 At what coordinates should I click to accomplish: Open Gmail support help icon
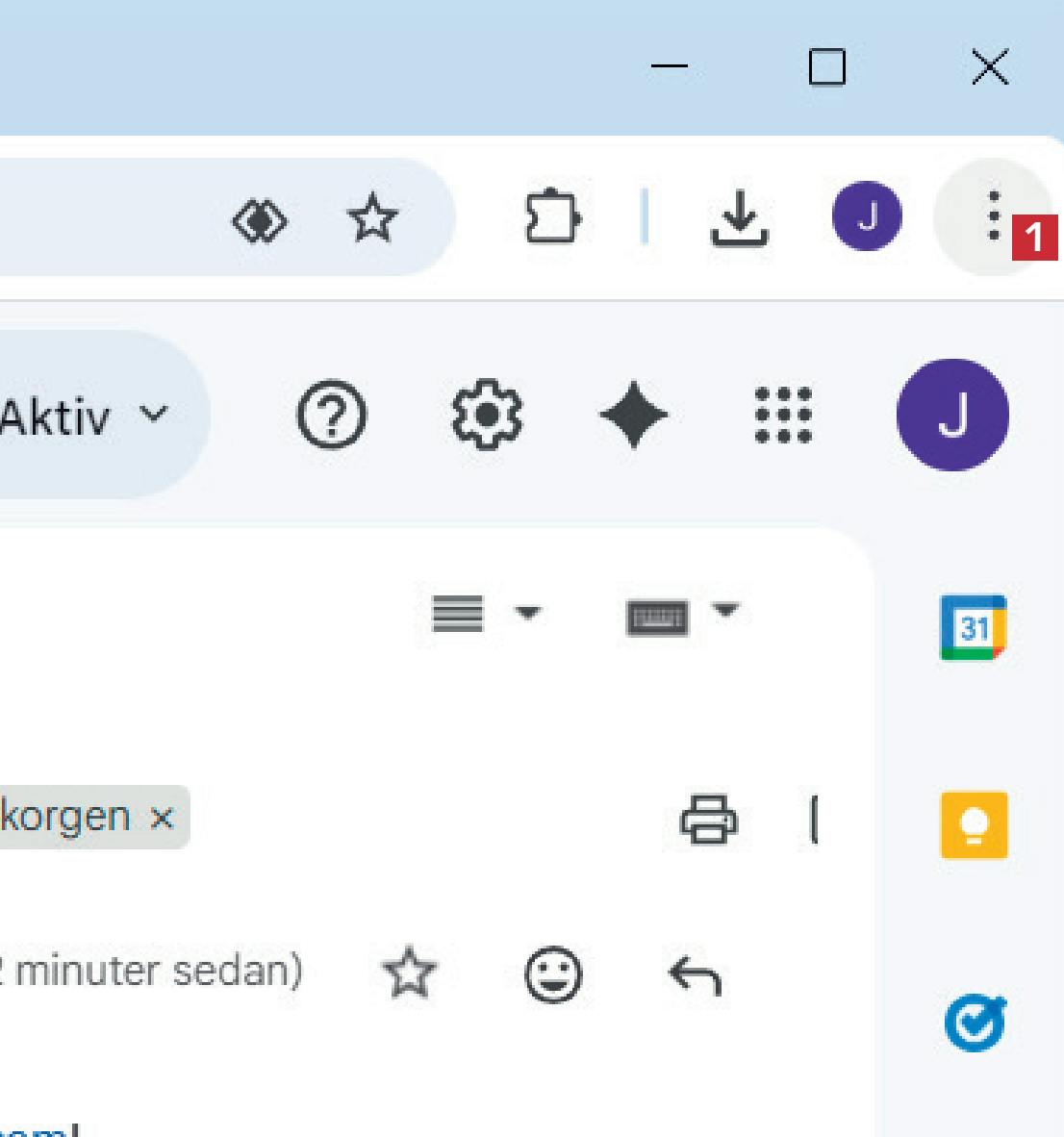331,416
